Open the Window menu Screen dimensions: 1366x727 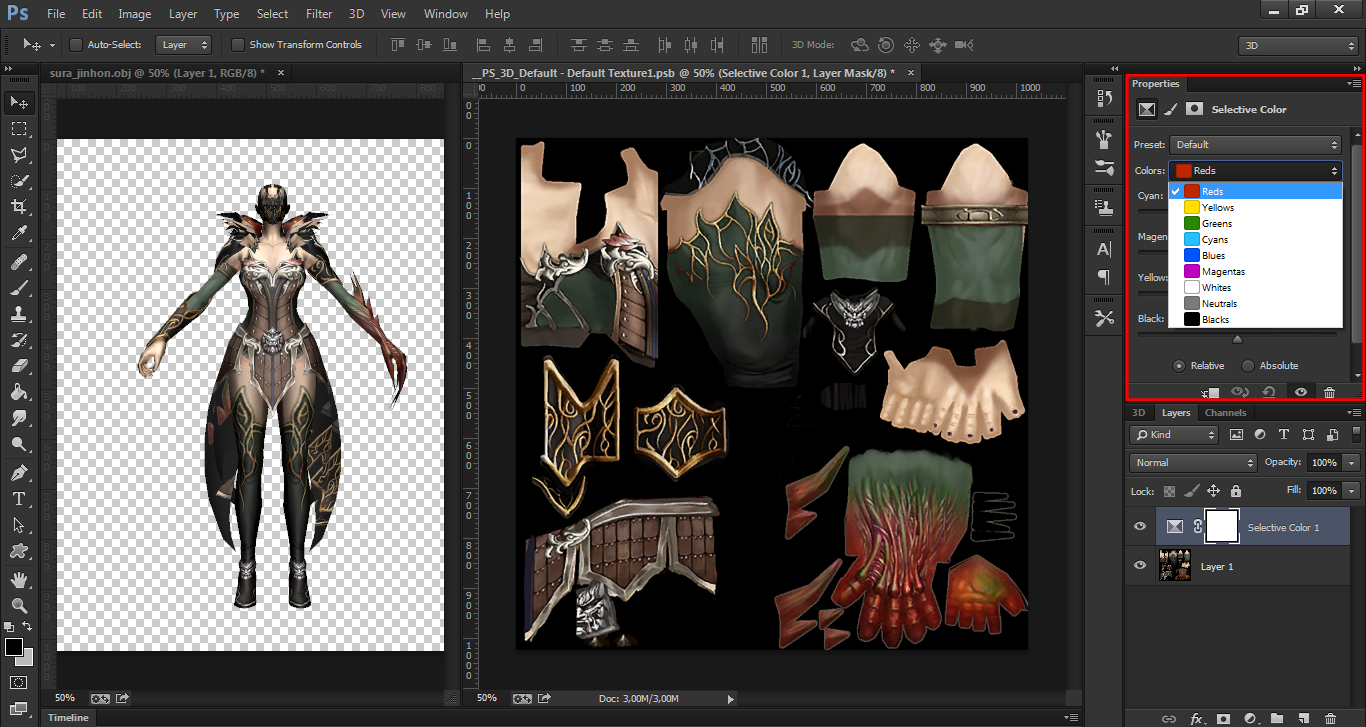click(445, 14)
